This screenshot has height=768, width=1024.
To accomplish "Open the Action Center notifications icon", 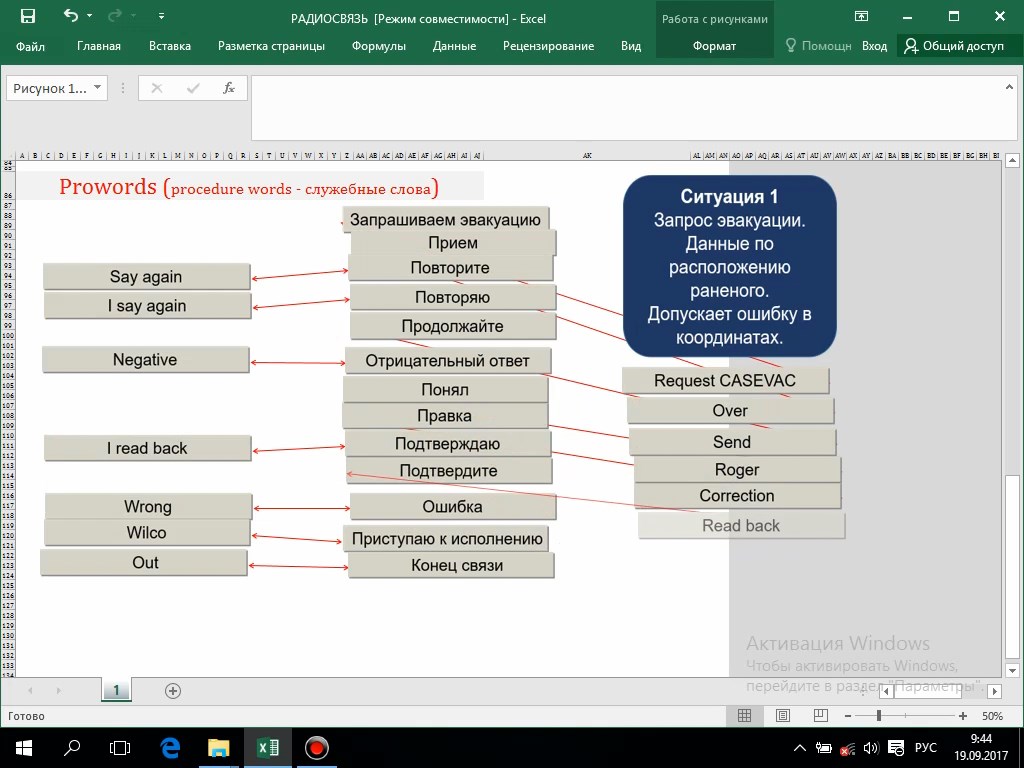I will pos(896,748).
